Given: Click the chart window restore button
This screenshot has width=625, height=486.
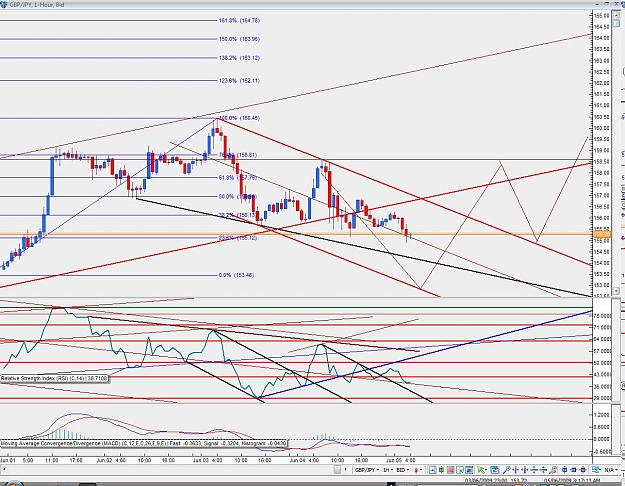Looking at the screenshot, I should (x=607, y=4).
